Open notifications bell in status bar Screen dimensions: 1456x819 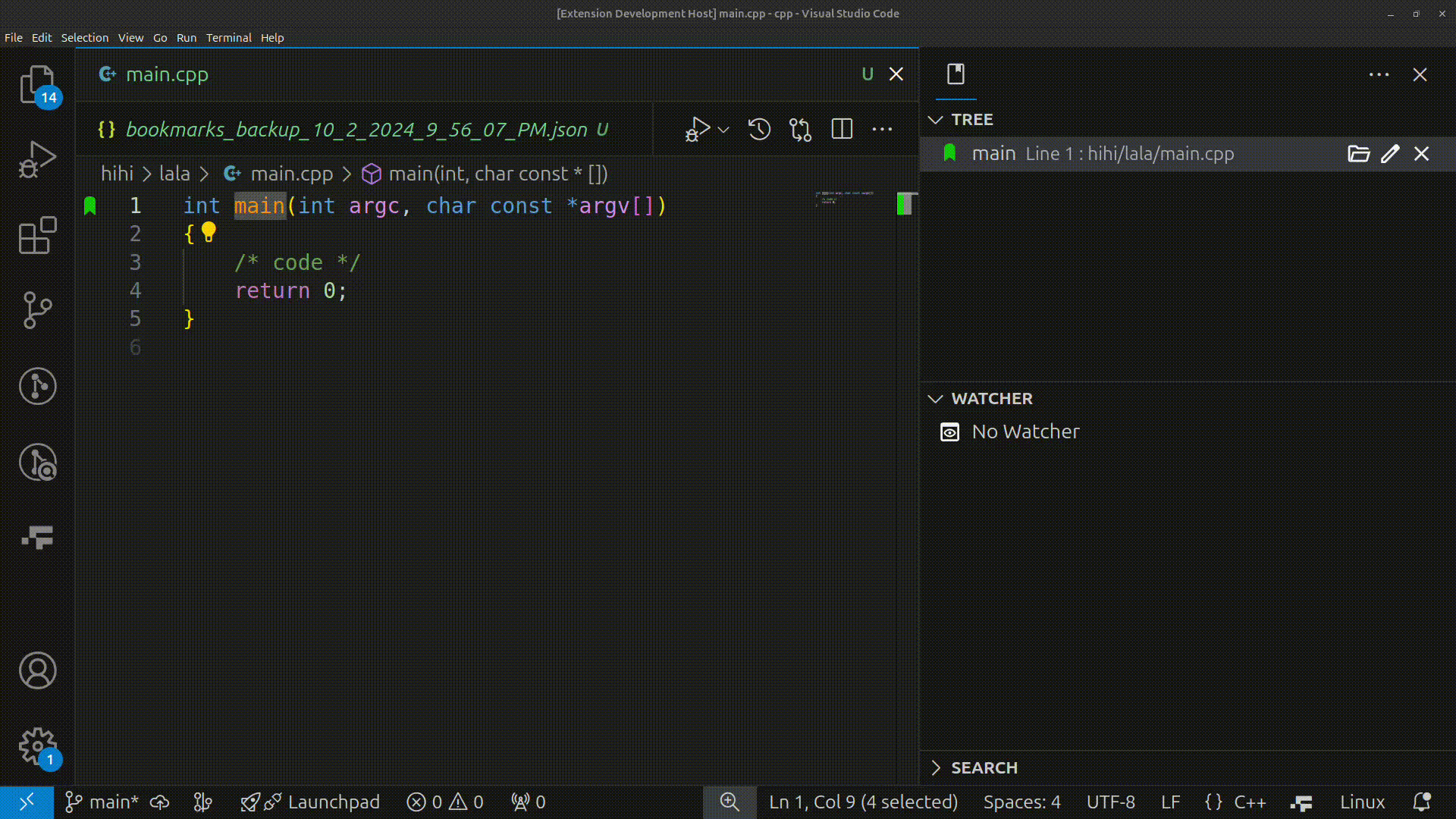[x=1422, y=802]
